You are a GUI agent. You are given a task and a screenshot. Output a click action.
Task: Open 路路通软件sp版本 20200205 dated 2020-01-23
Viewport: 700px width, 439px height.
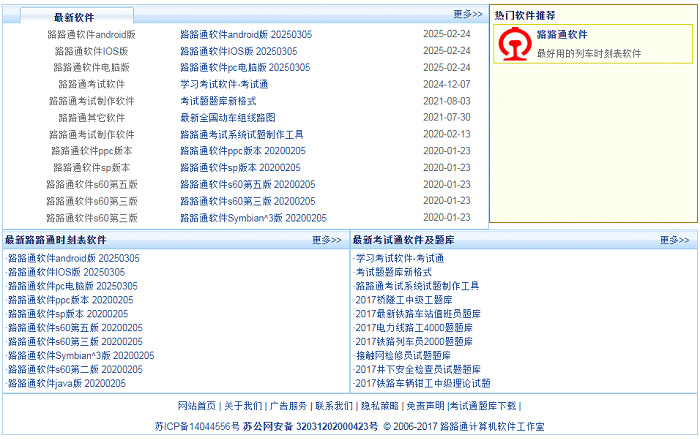coord(240,168)
